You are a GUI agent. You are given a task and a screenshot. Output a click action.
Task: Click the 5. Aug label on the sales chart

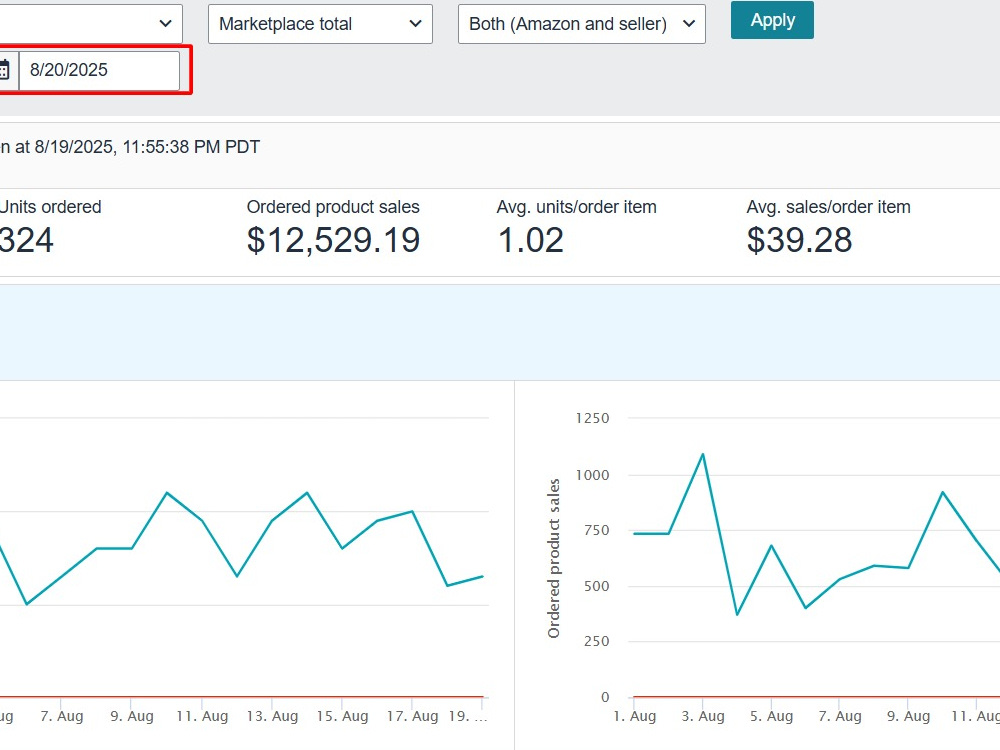[x=772, y=716]
